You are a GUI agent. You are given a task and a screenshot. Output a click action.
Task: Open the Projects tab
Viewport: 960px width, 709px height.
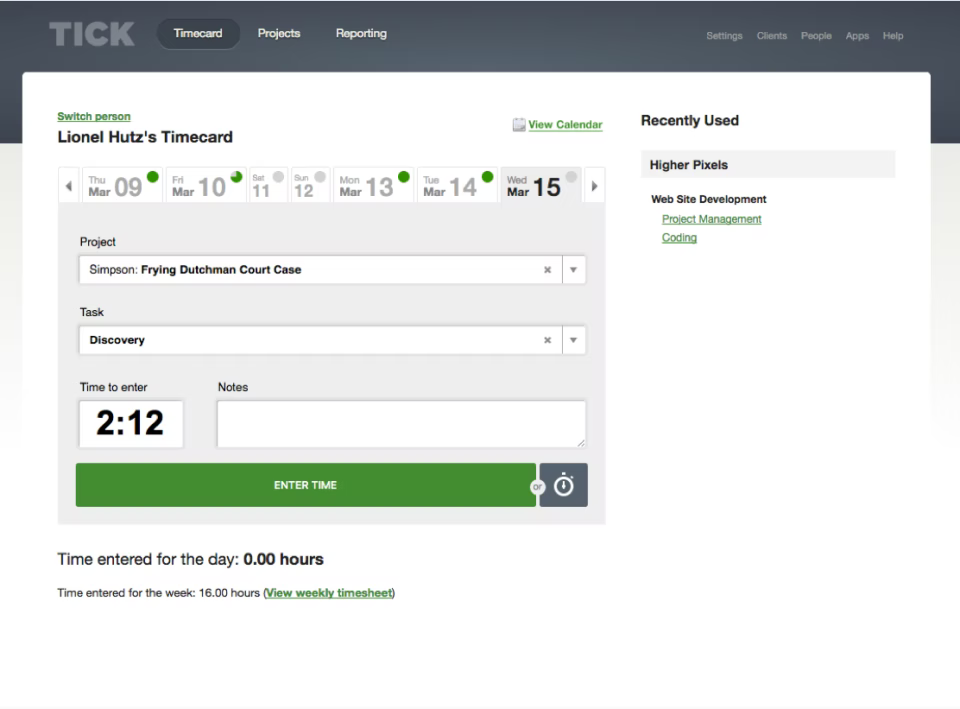[279, 34]
